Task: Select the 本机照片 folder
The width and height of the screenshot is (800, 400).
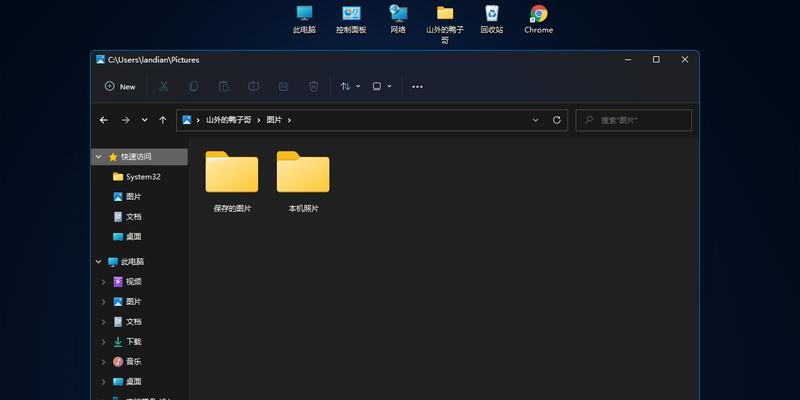Action: point(304,182)
